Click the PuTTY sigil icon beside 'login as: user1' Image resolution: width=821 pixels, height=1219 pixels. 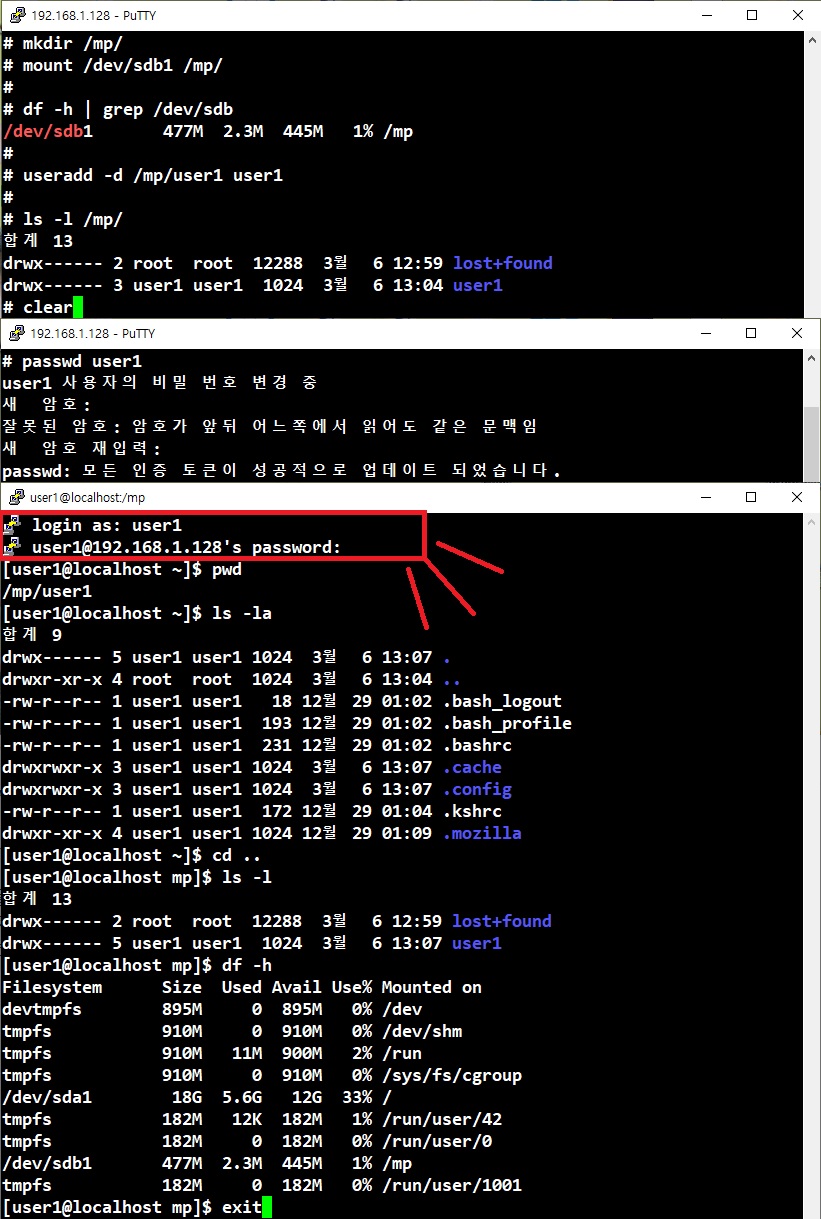[12, 524]
